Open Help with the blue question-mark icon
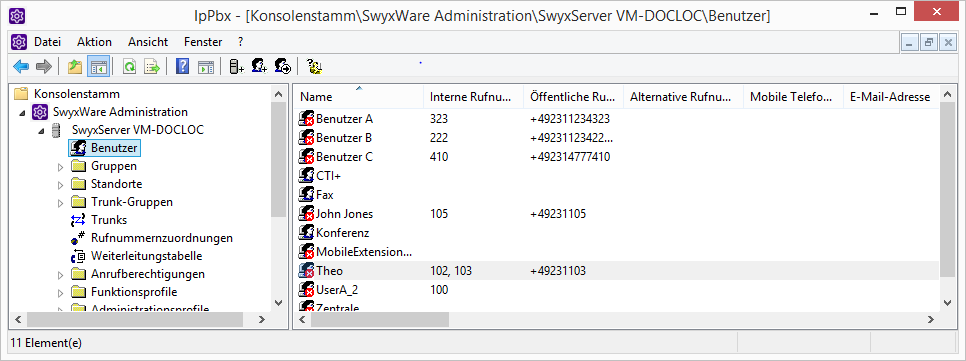 click(x=182, y=67)
